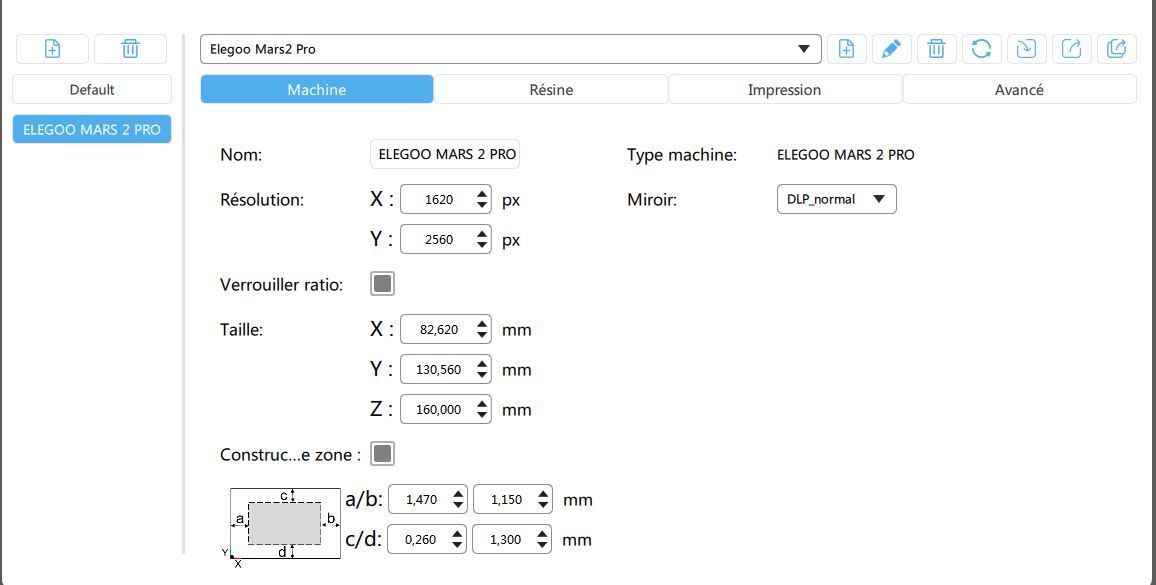Click the trash icon above the Default profile
The image size is (1156, 585).
(130, 49)
